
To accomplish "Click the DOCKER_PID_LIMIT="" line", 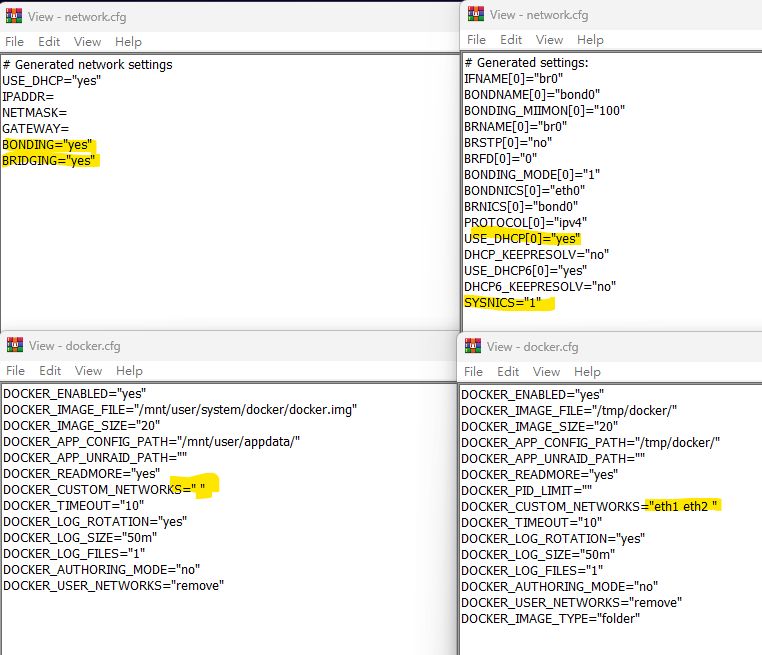I will [x=527, y=491].
